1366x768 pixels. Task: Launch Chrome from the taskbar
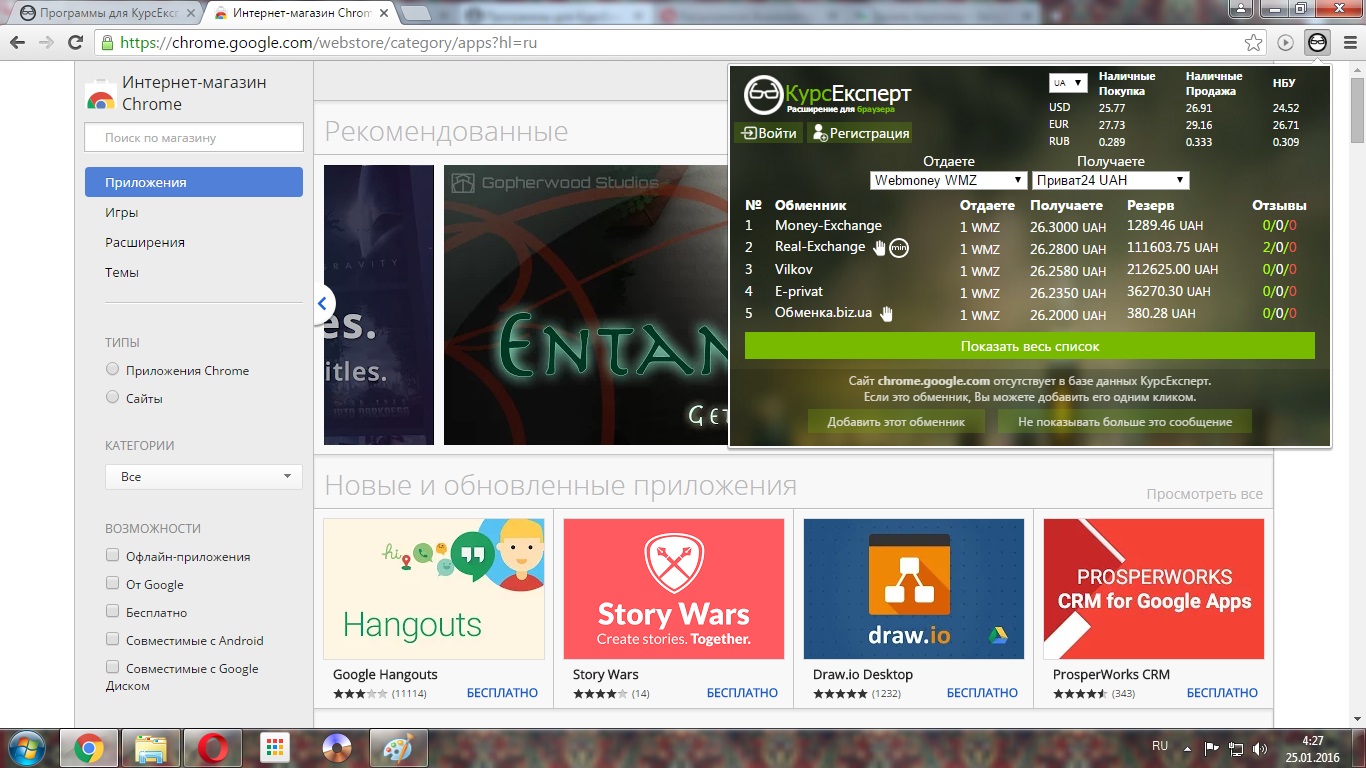pos(89,748)
